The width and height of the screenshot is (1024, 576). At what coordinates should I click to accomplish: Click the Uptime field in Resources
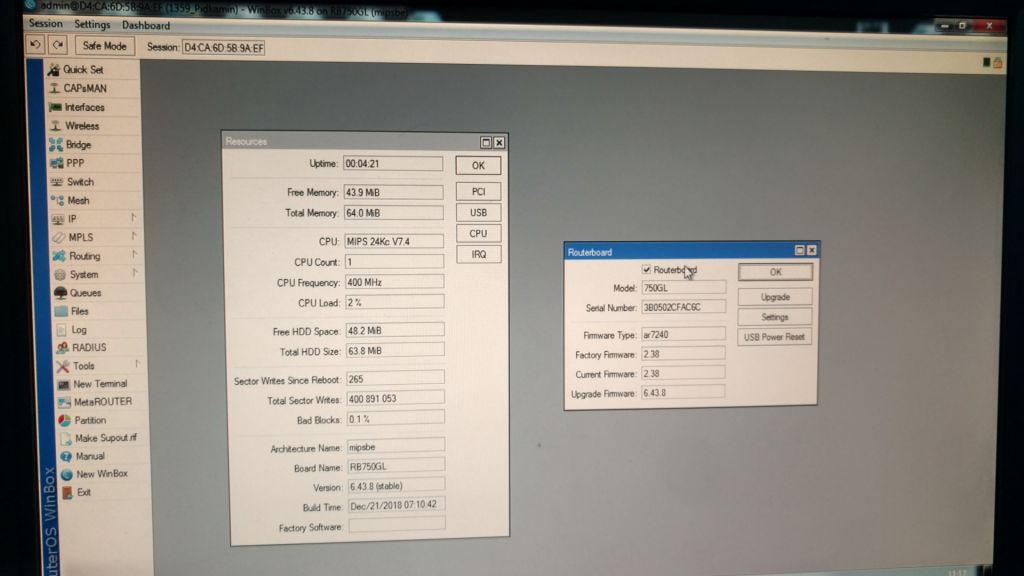392,163
